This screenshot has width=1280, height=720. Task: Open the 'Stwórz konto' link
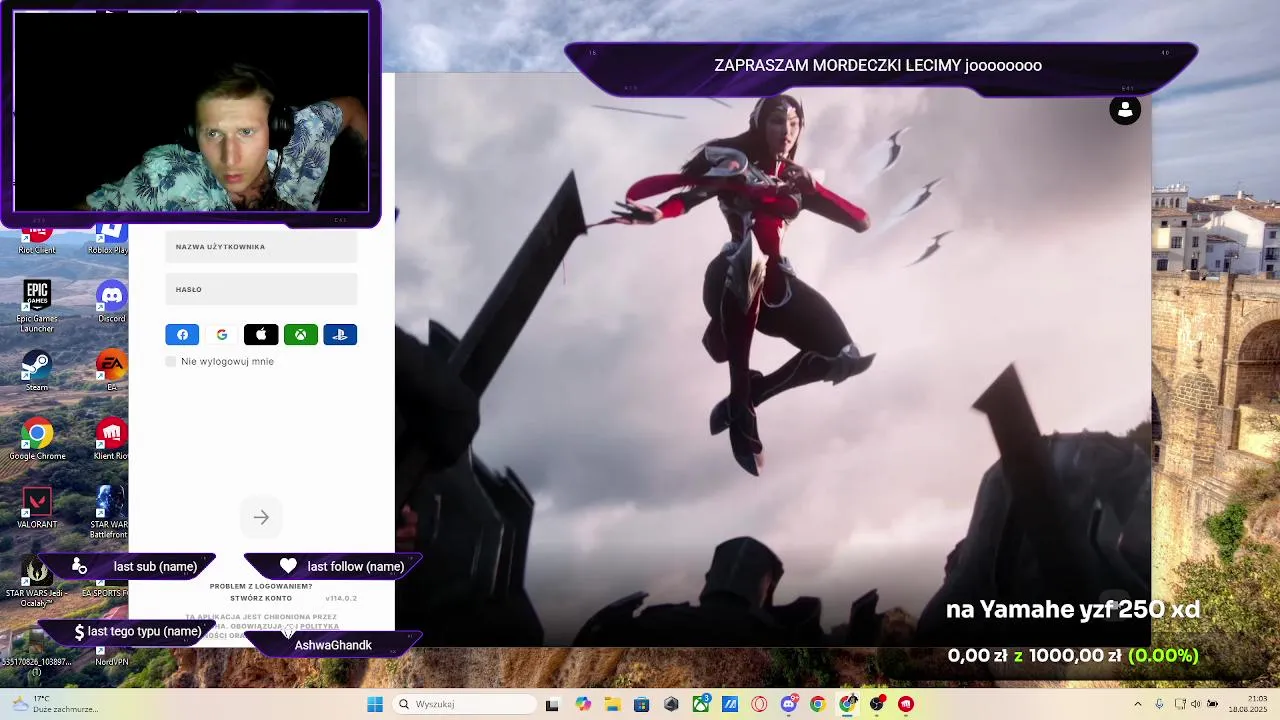pos(261,598)
